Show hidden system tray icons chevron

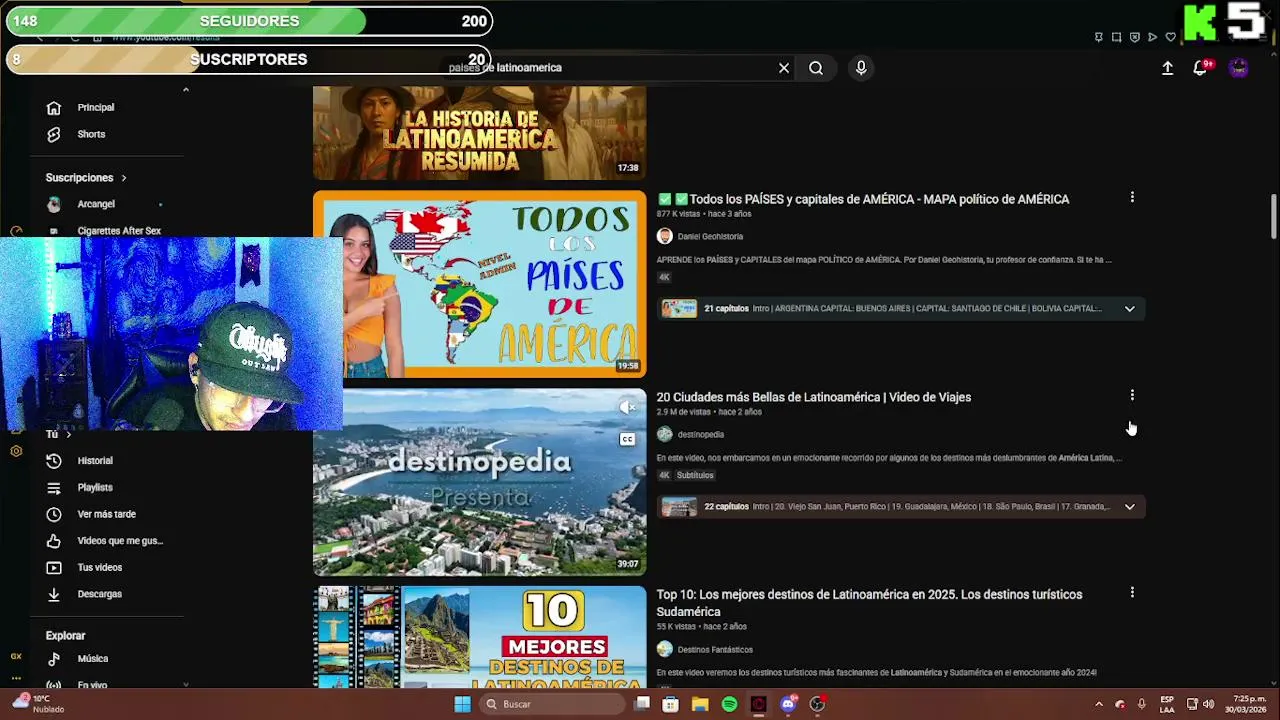tap(1099, 704)
